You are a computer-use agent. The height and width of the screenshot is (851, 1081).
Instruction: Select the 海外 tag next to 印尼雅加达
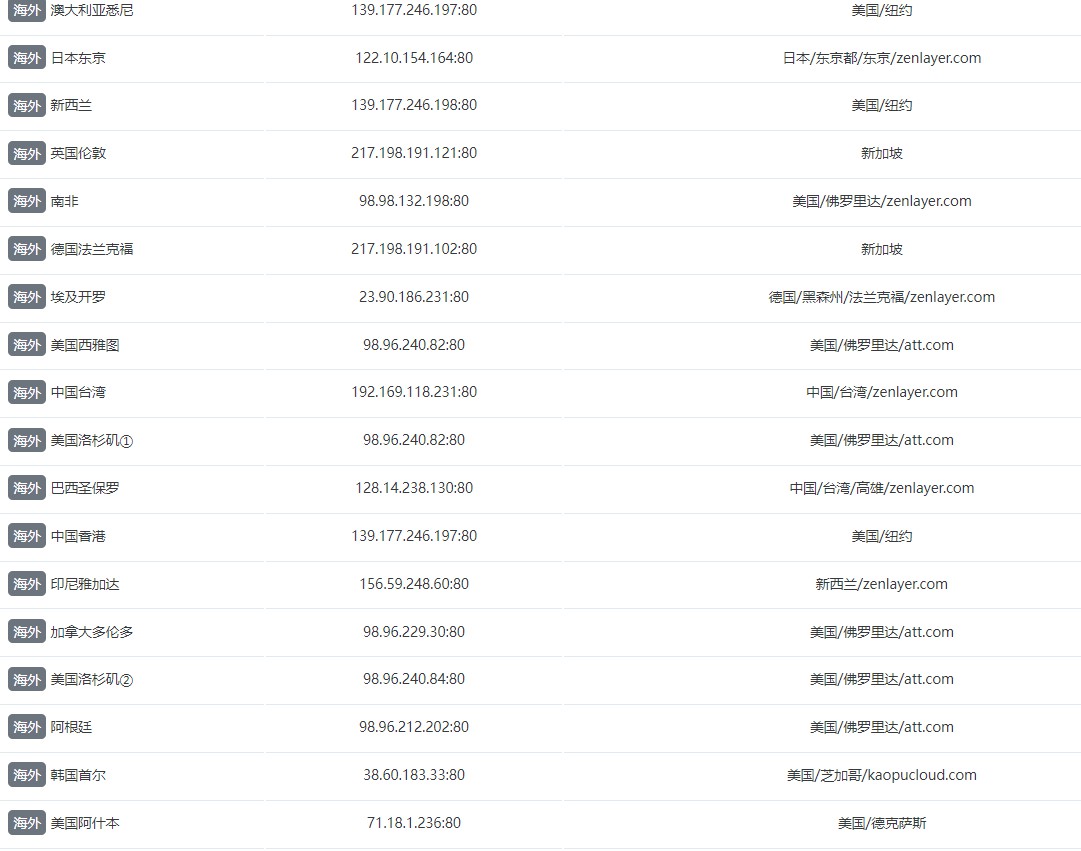(27, 584)
